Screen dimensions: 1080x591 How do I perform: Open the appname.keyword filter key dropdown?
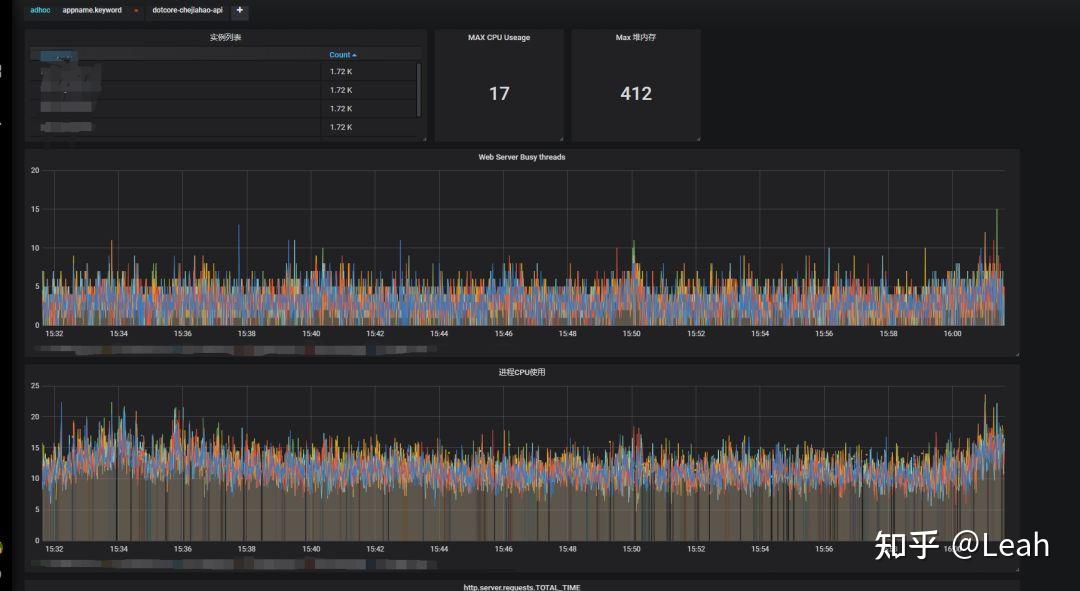click(92, 10)
